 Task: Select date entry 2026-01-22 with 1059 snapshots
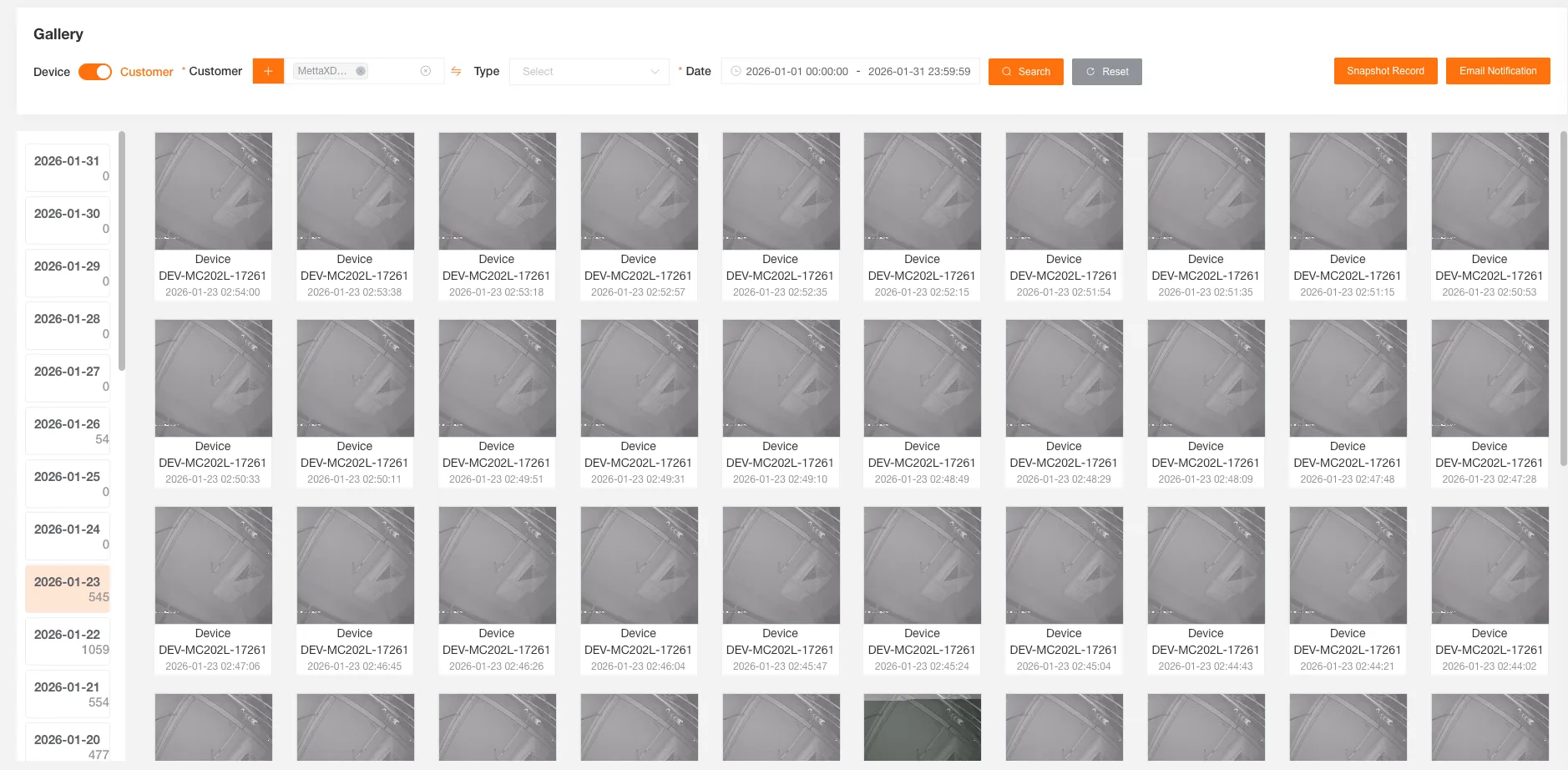[x=68, y=641]
